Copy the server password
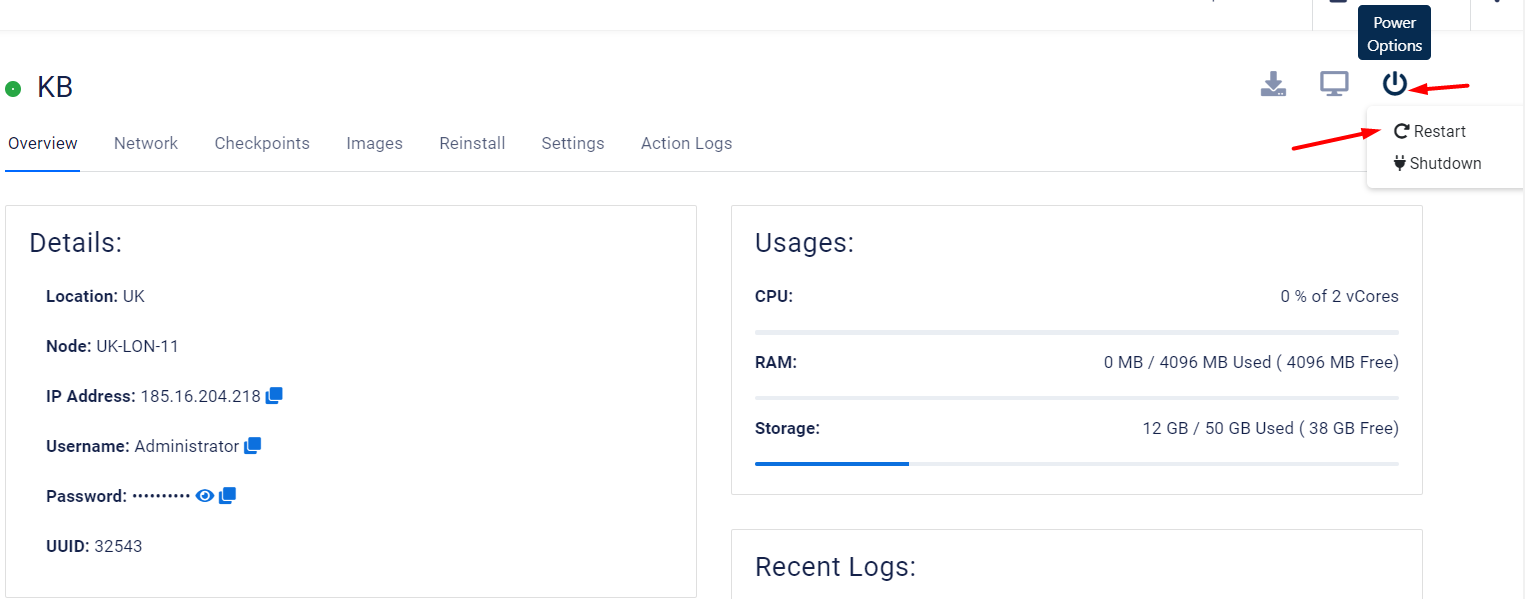 227,494
